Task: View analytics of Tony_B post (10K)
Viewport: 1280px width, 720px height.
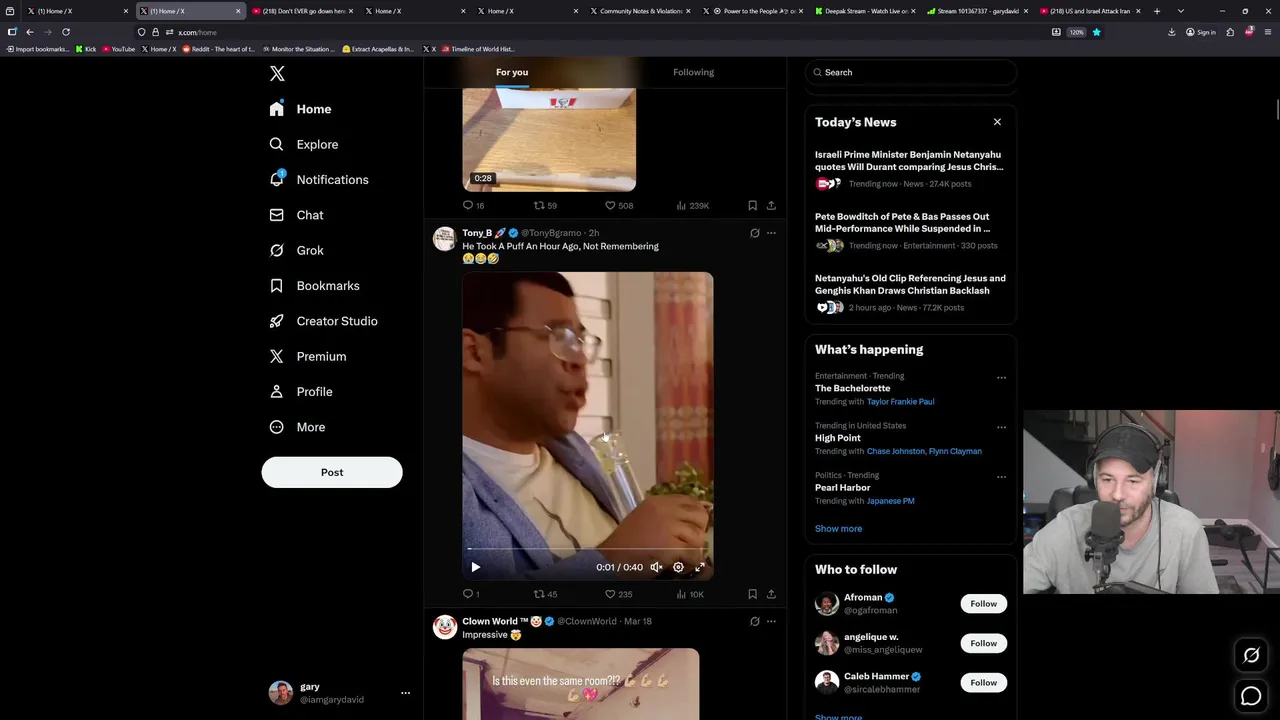Action: pyautogui.click(x=690, y=594)
